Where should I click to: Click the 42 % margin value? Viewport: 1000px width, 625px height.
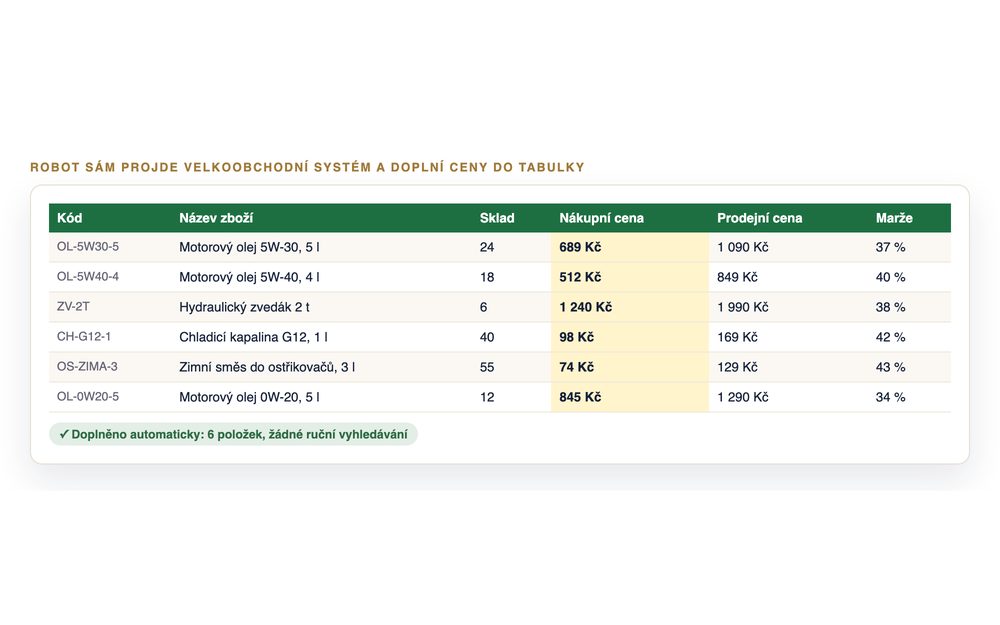(890, 337)
